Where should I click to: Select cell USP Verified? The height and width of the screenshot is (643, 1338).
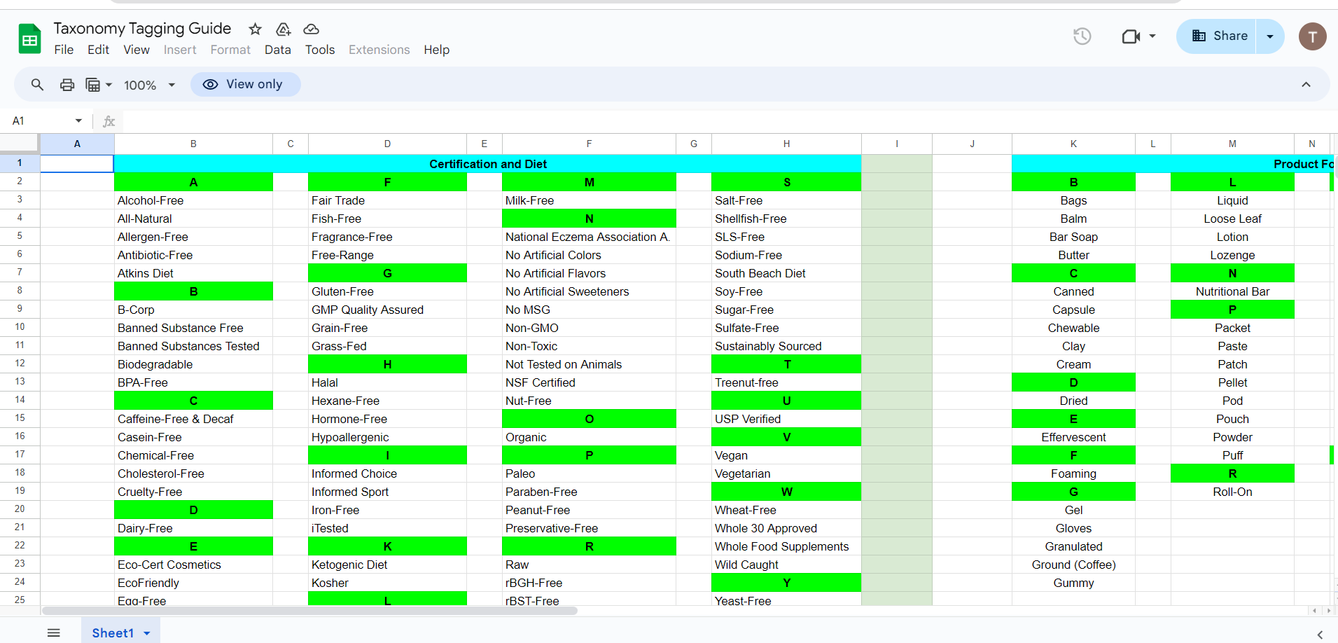pyautogui.click(x=786, y=419)
